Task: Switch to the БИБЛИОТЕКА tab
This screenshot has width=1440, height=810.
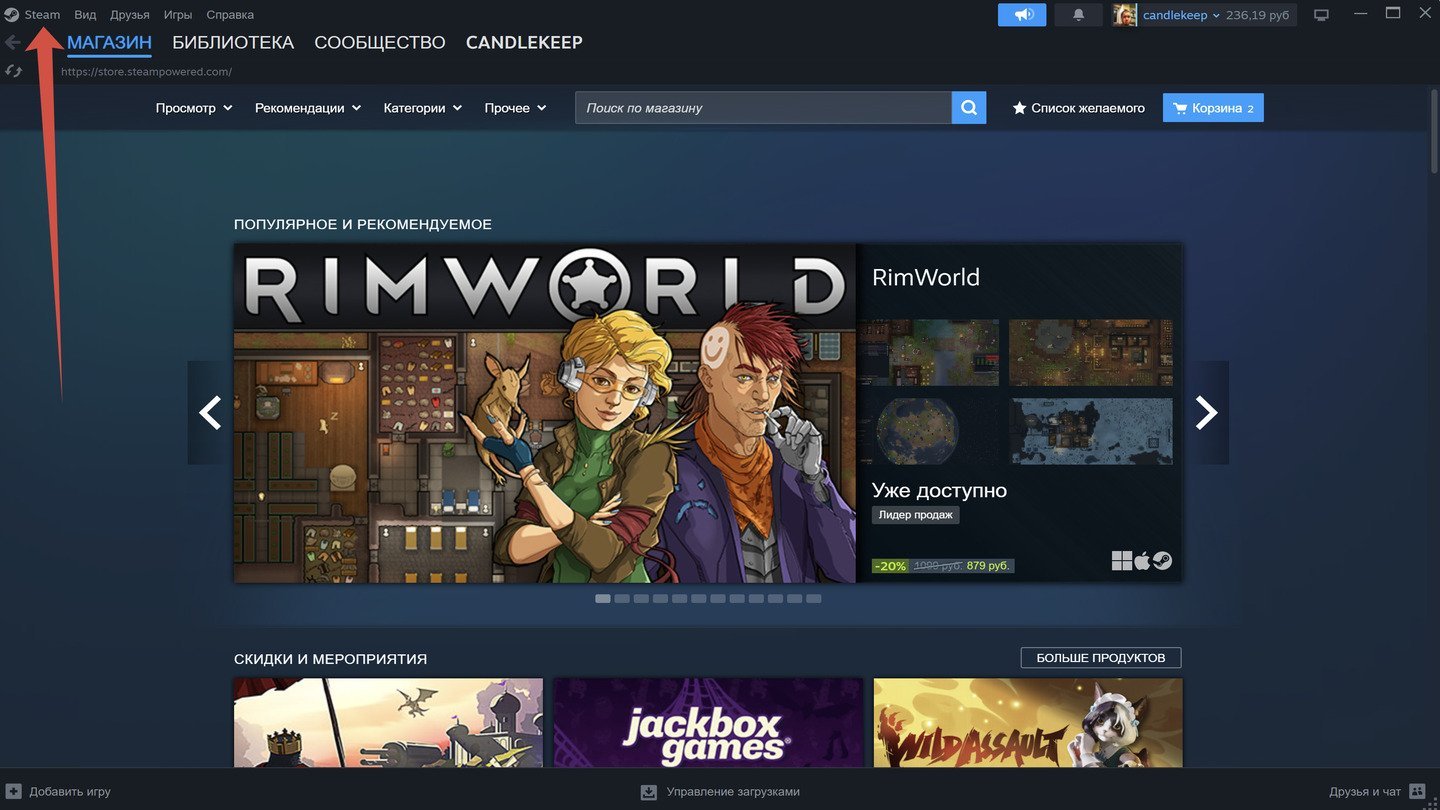Action: 233,43
